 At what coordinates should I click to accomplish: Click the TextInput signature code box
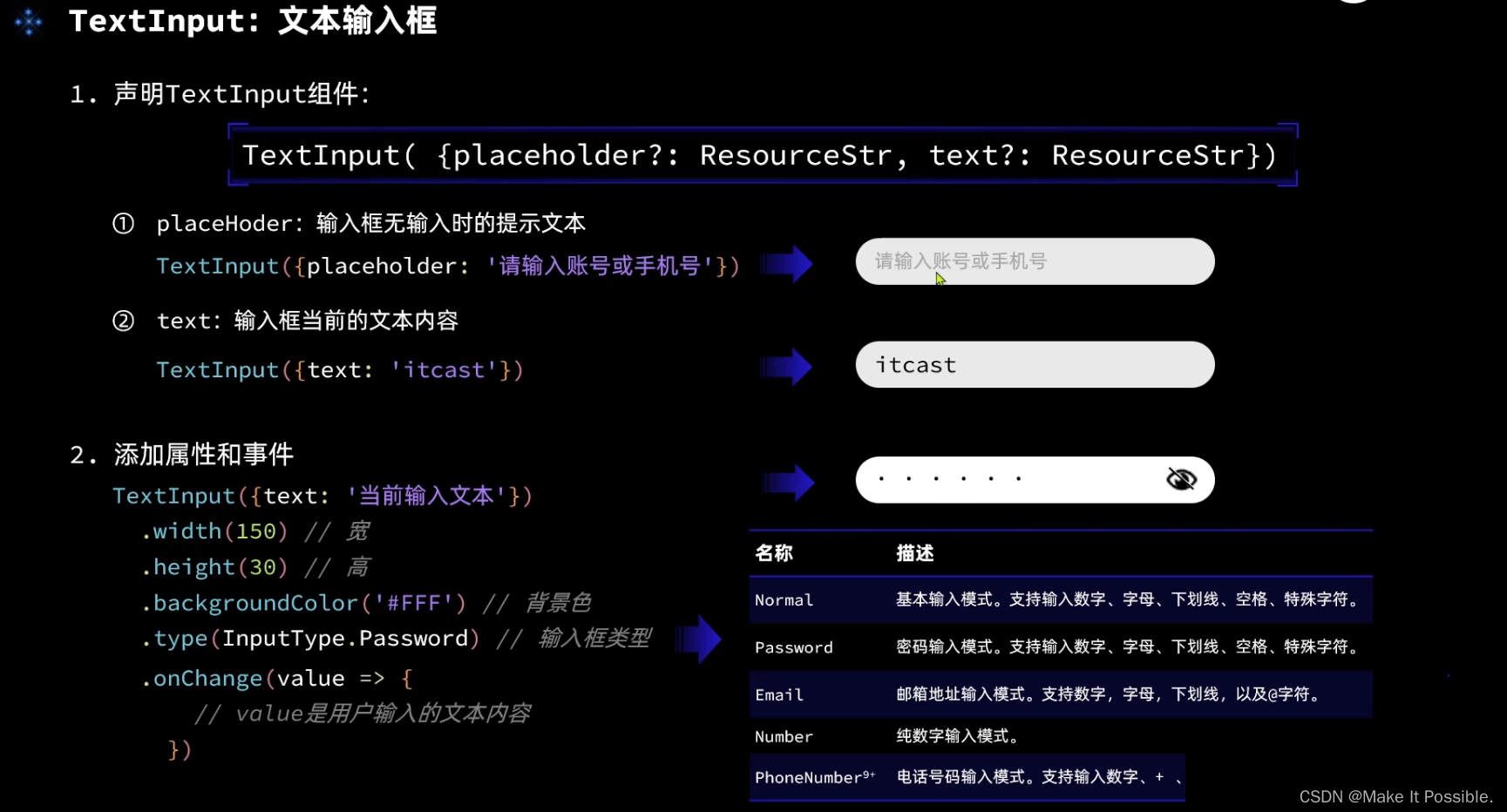click(763, 155)
